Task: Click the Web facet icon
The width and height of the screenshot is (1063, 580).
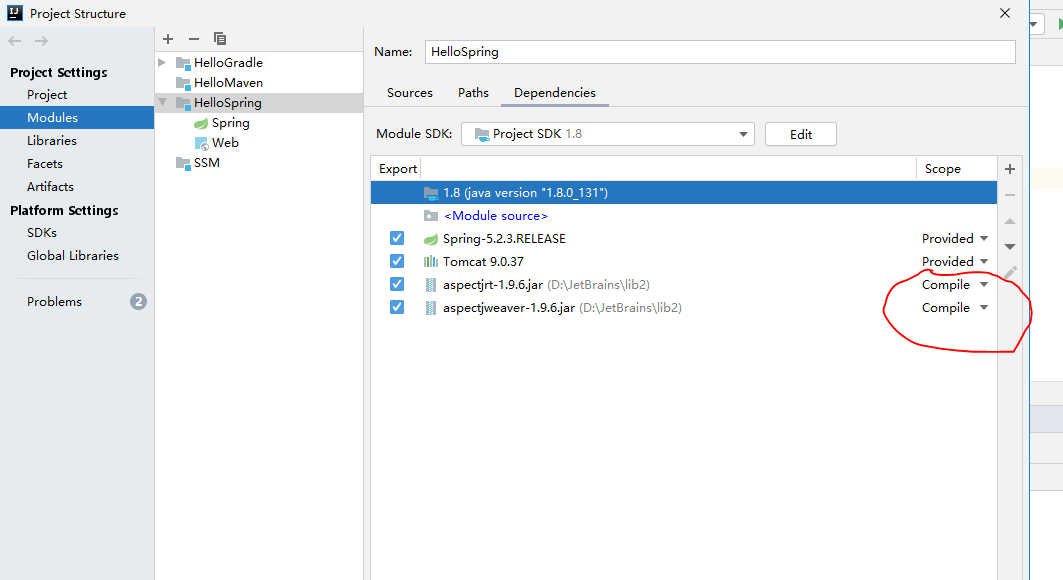Action: tap(201, 143)
